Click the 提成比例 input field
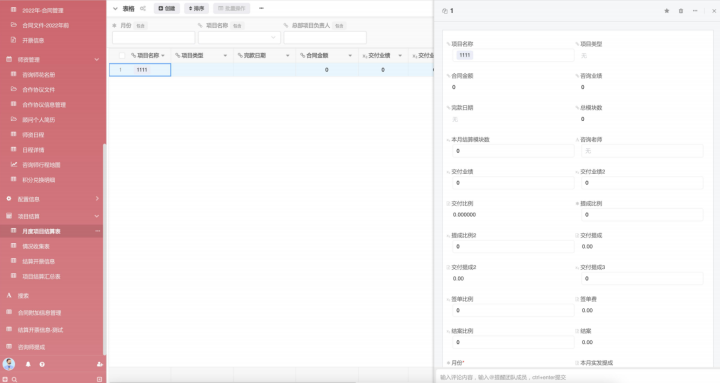This screenshot has height=383, width=720. (x=642, y=214)
